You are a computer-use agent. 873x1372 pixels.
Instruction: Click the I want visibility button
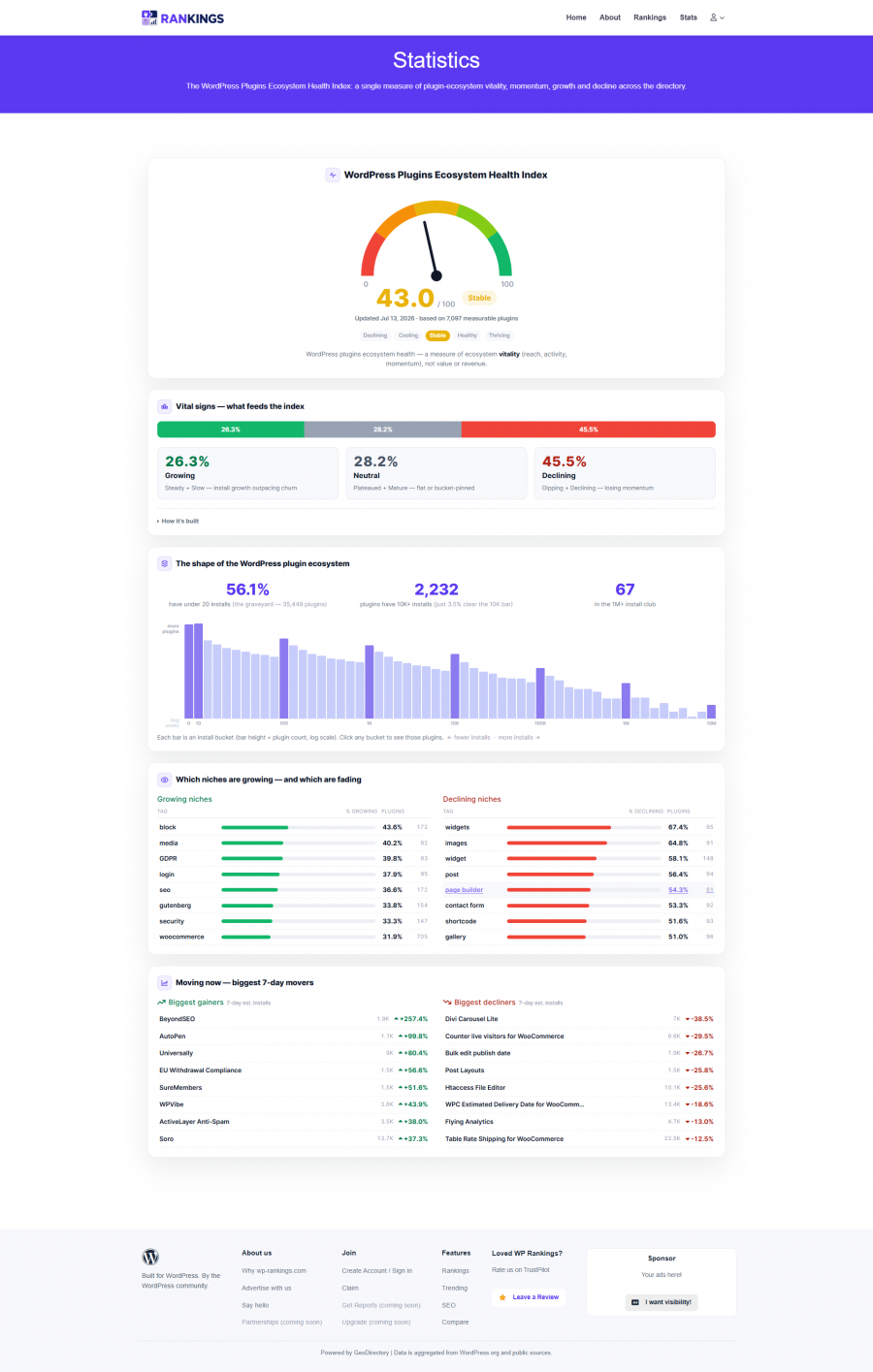[662, 1302]
